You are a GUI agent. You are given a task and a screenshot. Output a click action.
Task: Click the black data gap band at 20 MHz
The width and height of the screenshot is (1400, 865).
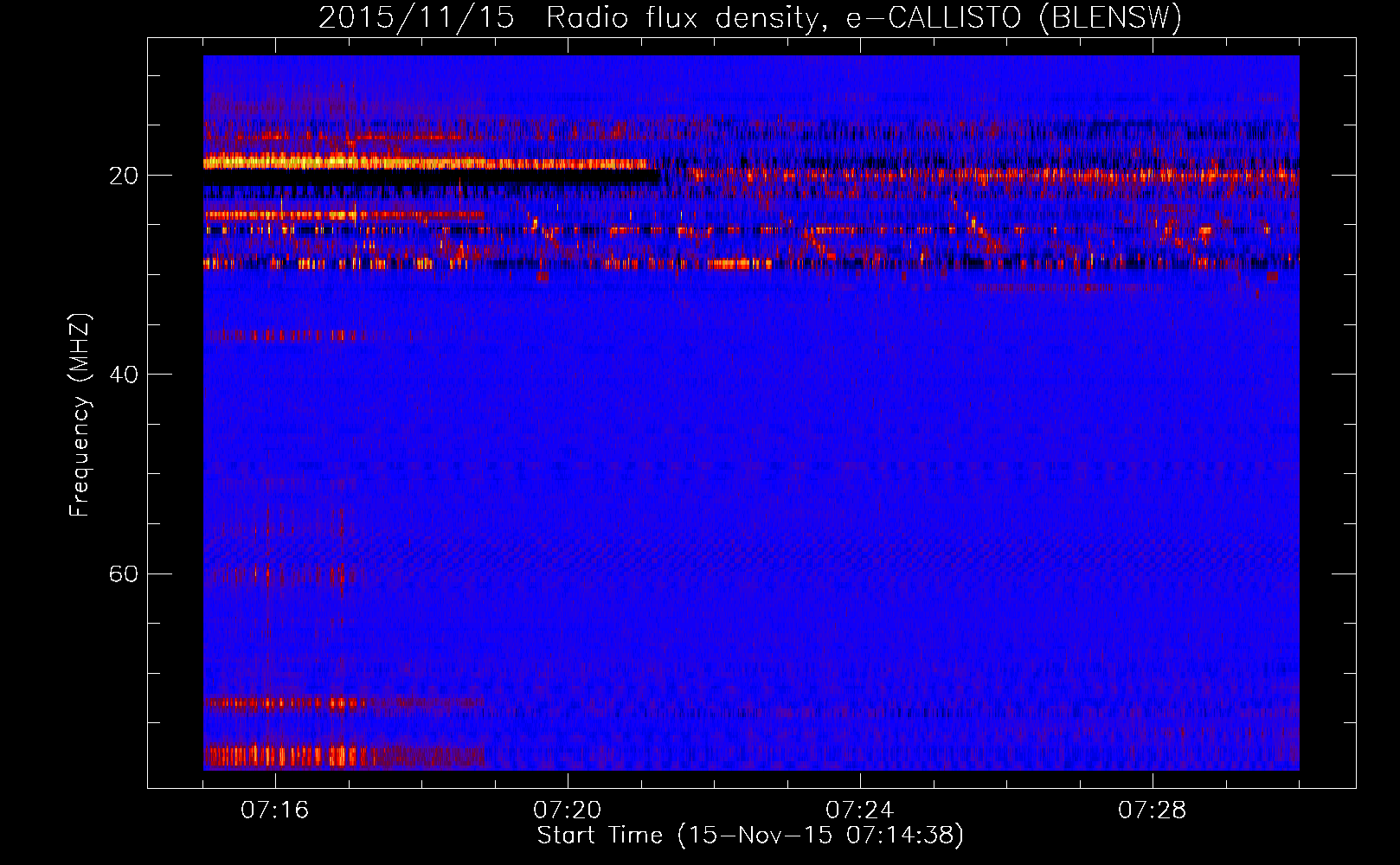tap(432, 176)
